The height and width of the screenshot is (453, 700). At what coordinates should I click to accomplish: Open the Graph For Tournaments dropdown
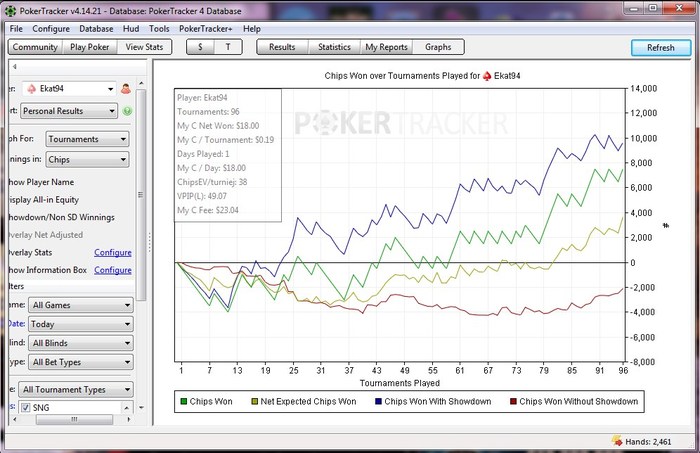click(x=87, y=139)
